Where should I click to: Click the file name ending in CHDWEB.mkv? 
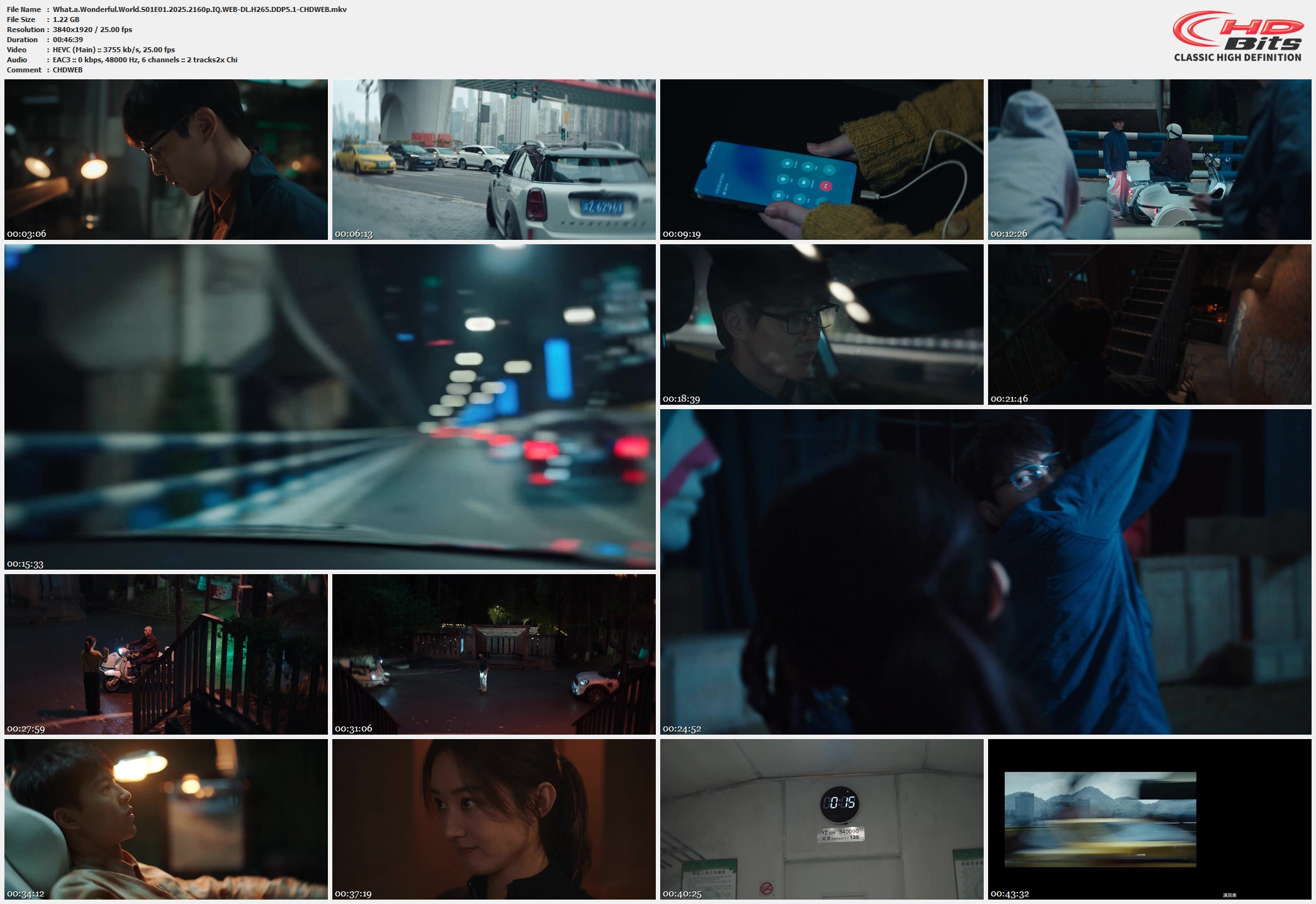tap(200, 9)
